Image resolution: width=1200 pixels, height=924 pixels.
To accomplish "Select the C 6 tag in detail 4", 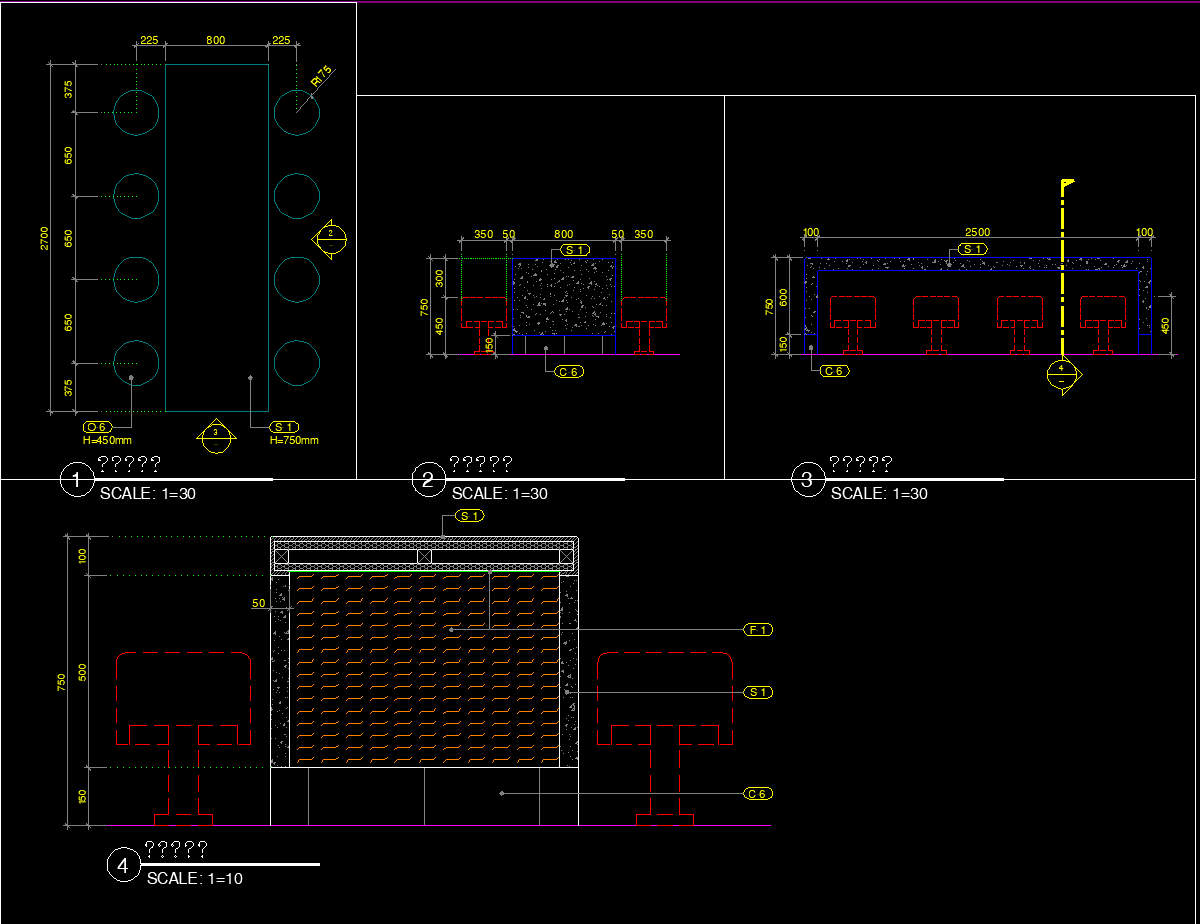I will 759,794.
